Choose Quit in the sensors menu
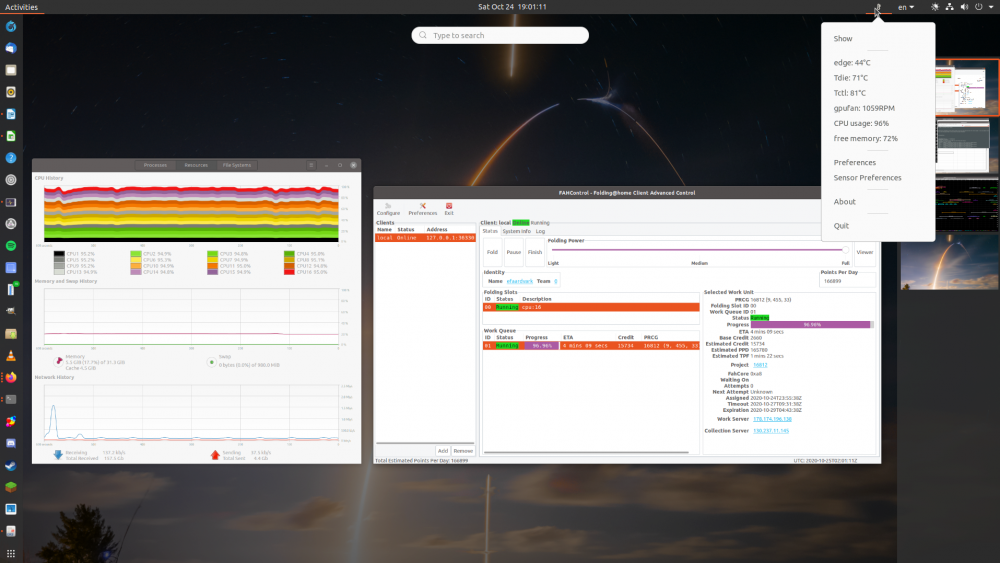 tap(841, 226)
